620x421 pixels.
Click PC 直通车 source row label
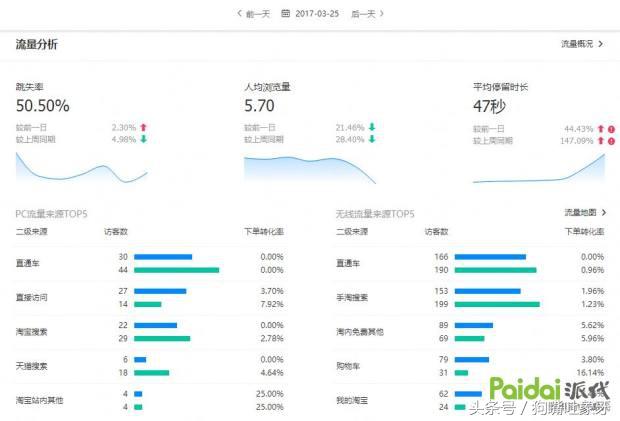(x=28, y=263)
